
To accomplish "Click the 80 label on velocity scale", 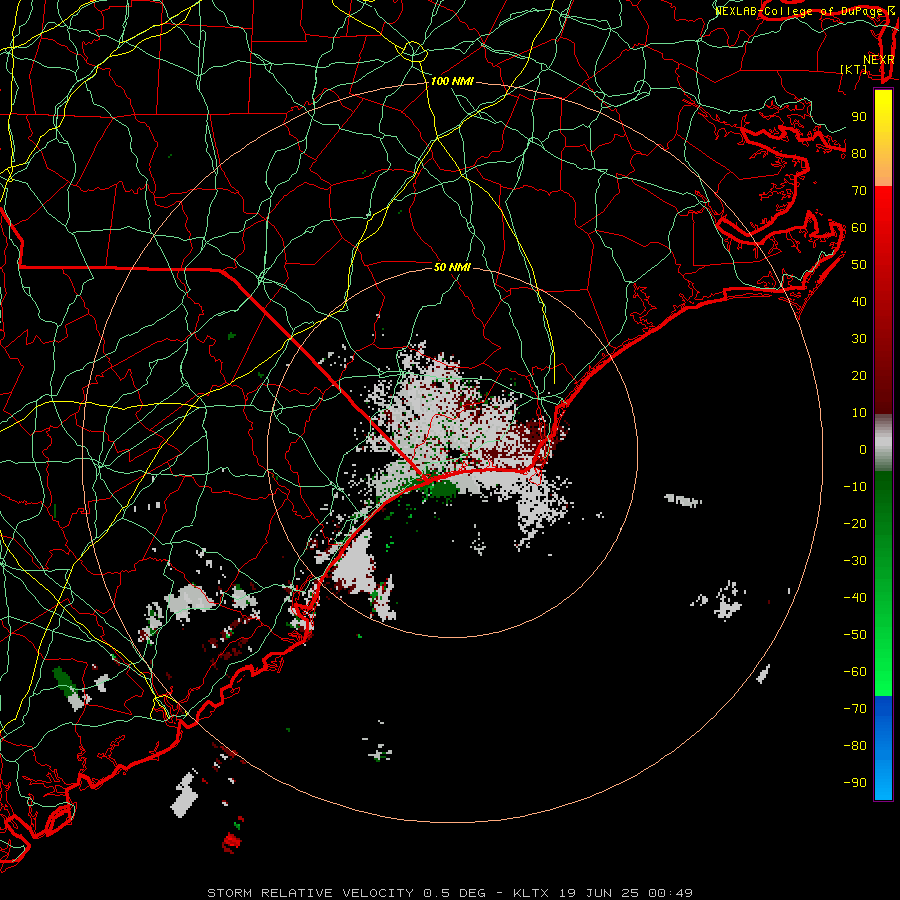I will (x=859, y=153).
